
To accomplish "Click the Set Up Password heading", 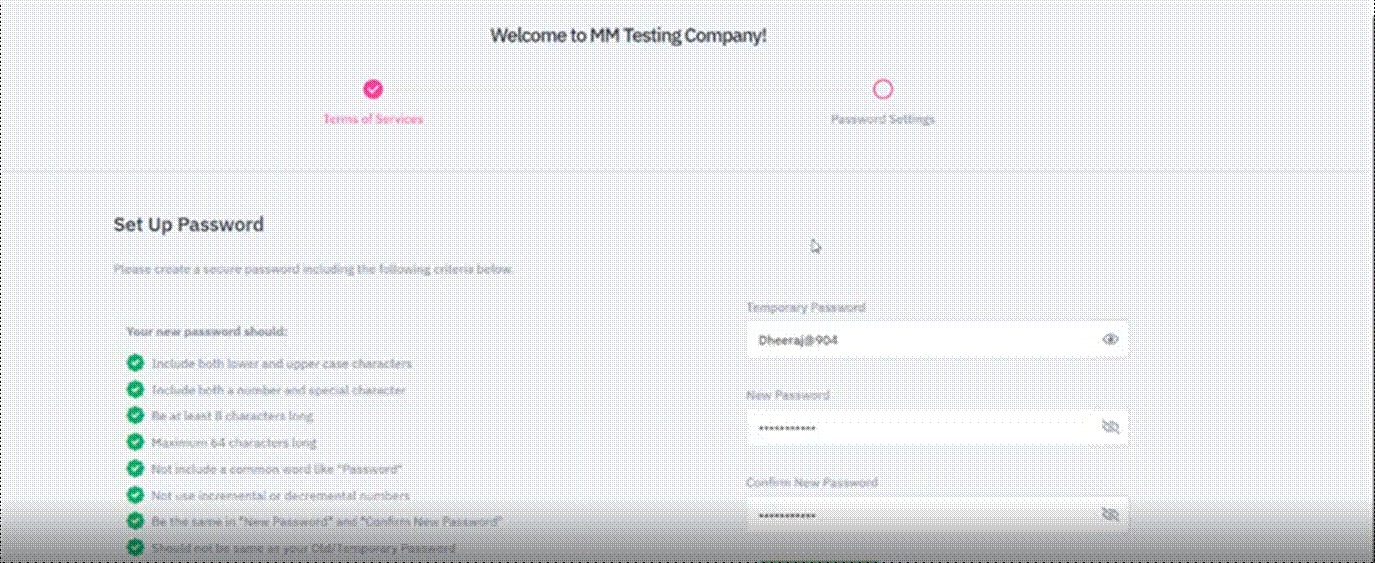I will (189, 224).
